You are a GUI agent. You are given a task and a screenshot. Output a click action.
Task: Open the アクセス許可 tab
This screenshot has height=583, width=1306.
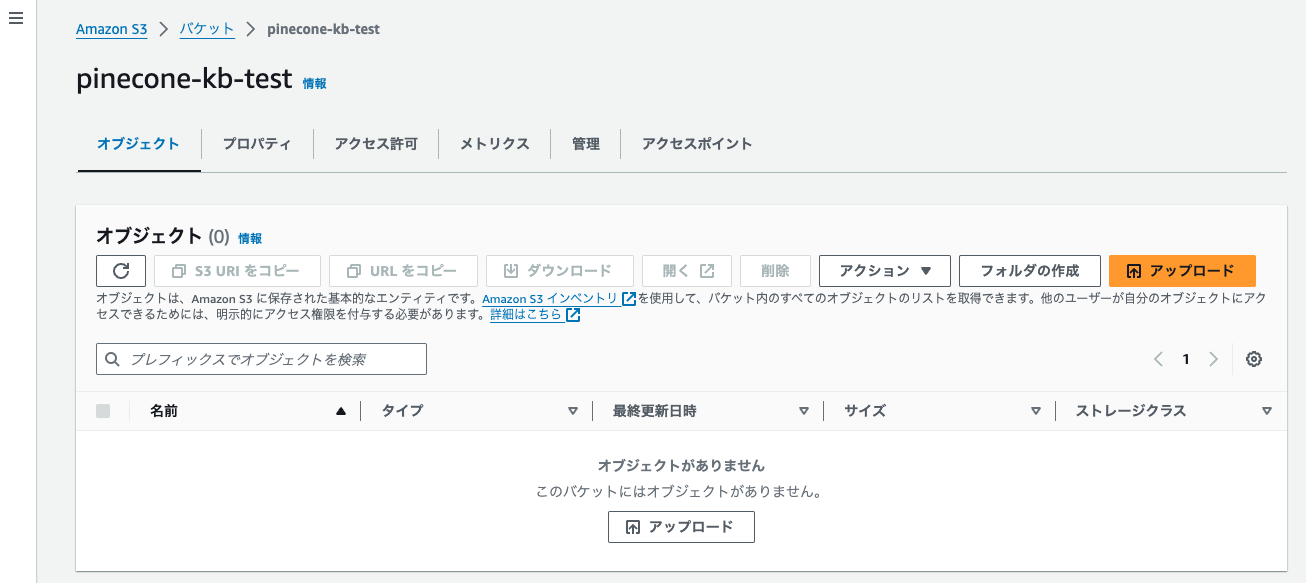pyautogui.click(x=376, y=144)
